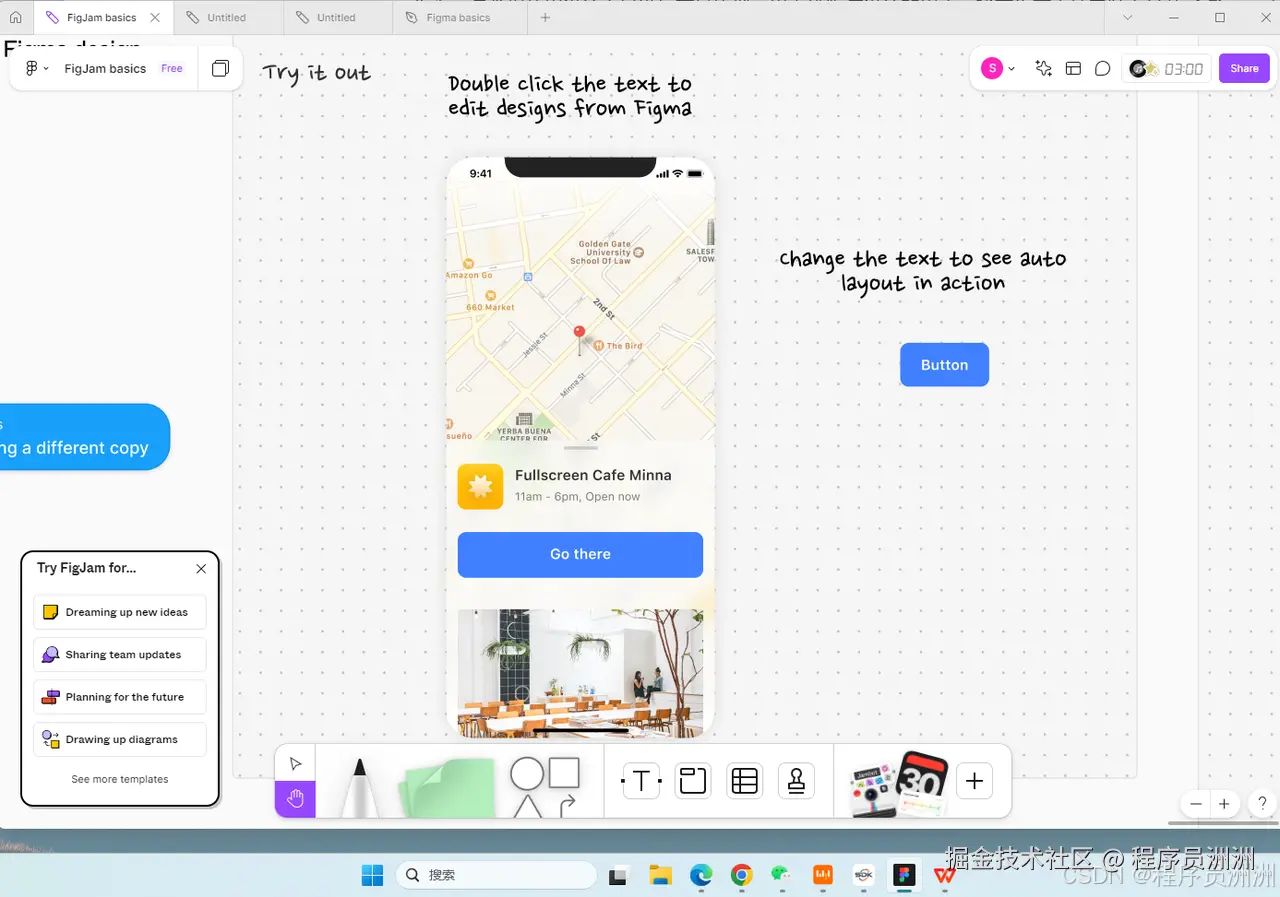Switch to the first Untitled tab

tap(227, 17)
